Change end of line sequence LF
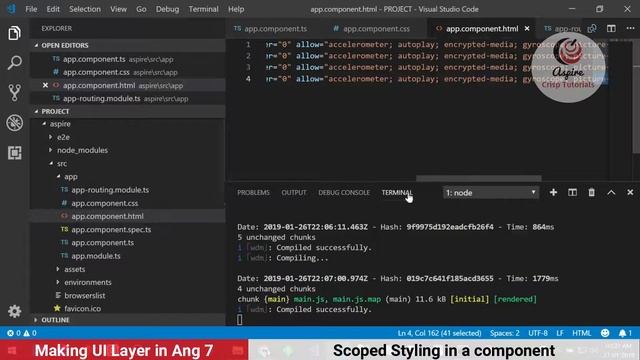This screenshot has width=640, height=360. 560,333
